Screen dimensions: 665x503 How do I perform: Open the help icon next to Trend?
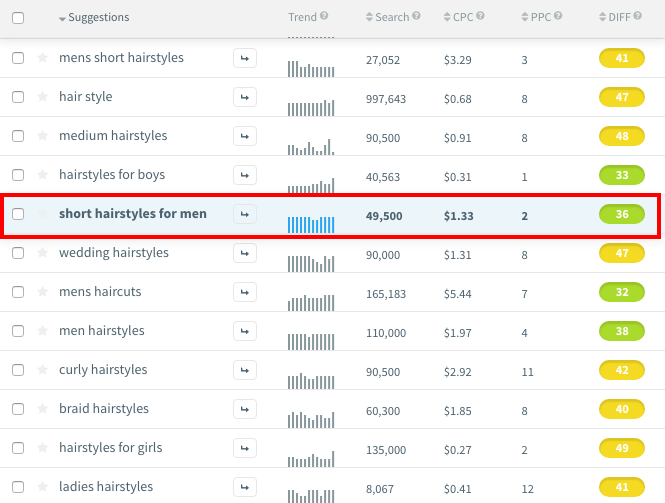point(324,17)
